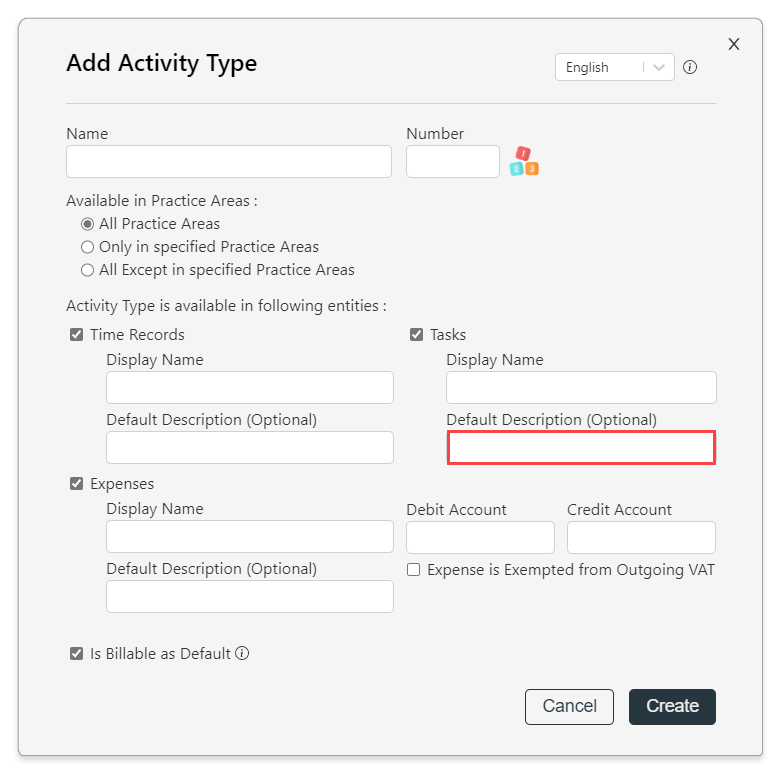Expand the language selector chevron arrow
The width and height of the screenshot is (781, 773).
(x=659, y=67)
